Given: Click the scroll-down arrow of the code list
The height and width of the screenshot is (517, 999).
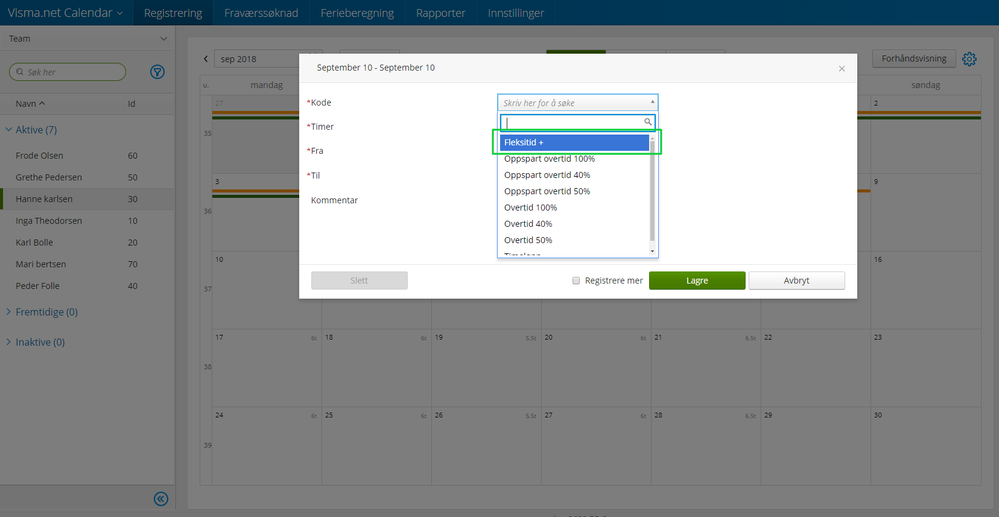Looking at the screenshot, I should pyautogui.click(x=652, y=252).
